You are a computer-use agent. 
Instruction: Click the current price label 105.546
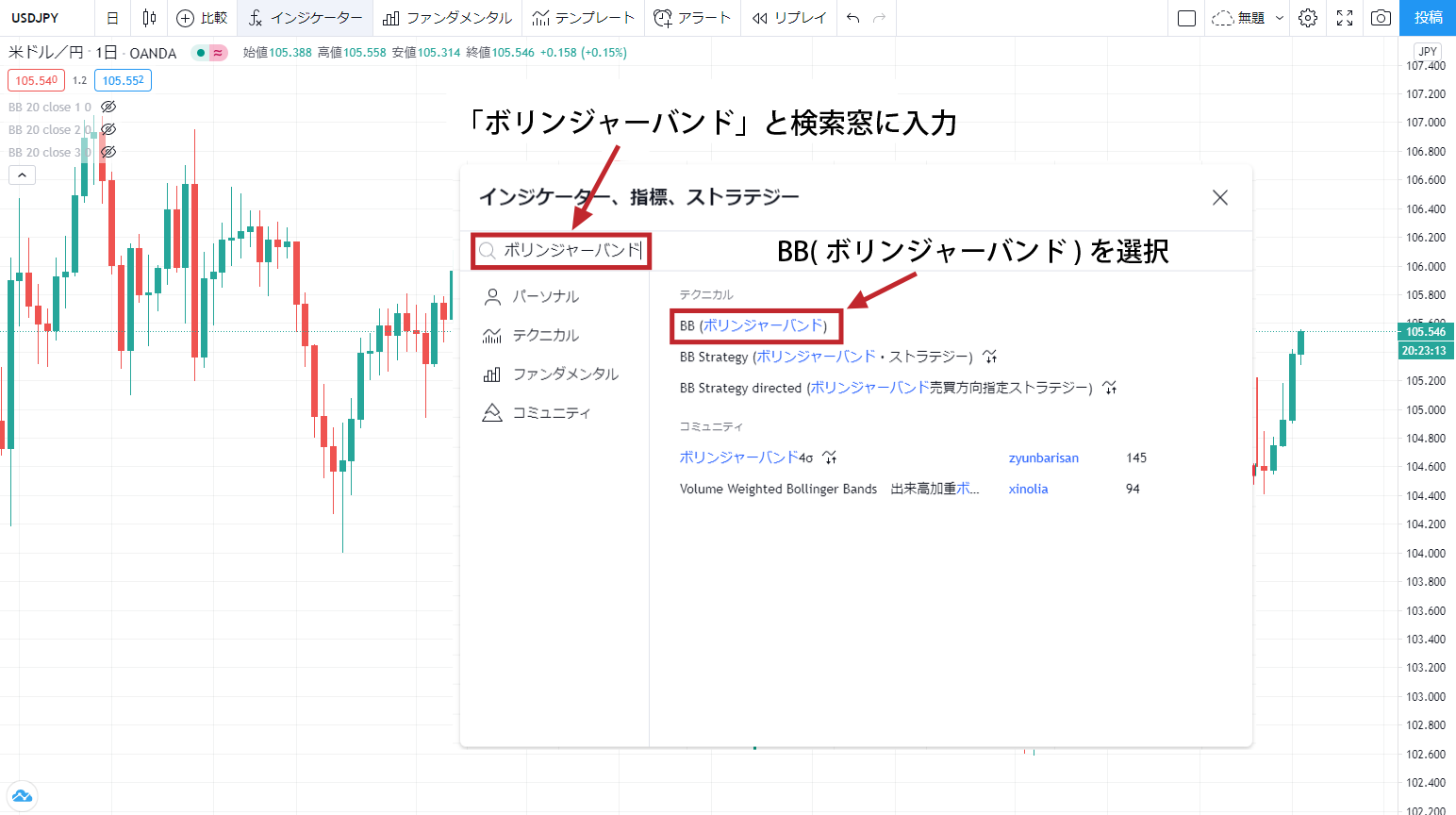1426,332
